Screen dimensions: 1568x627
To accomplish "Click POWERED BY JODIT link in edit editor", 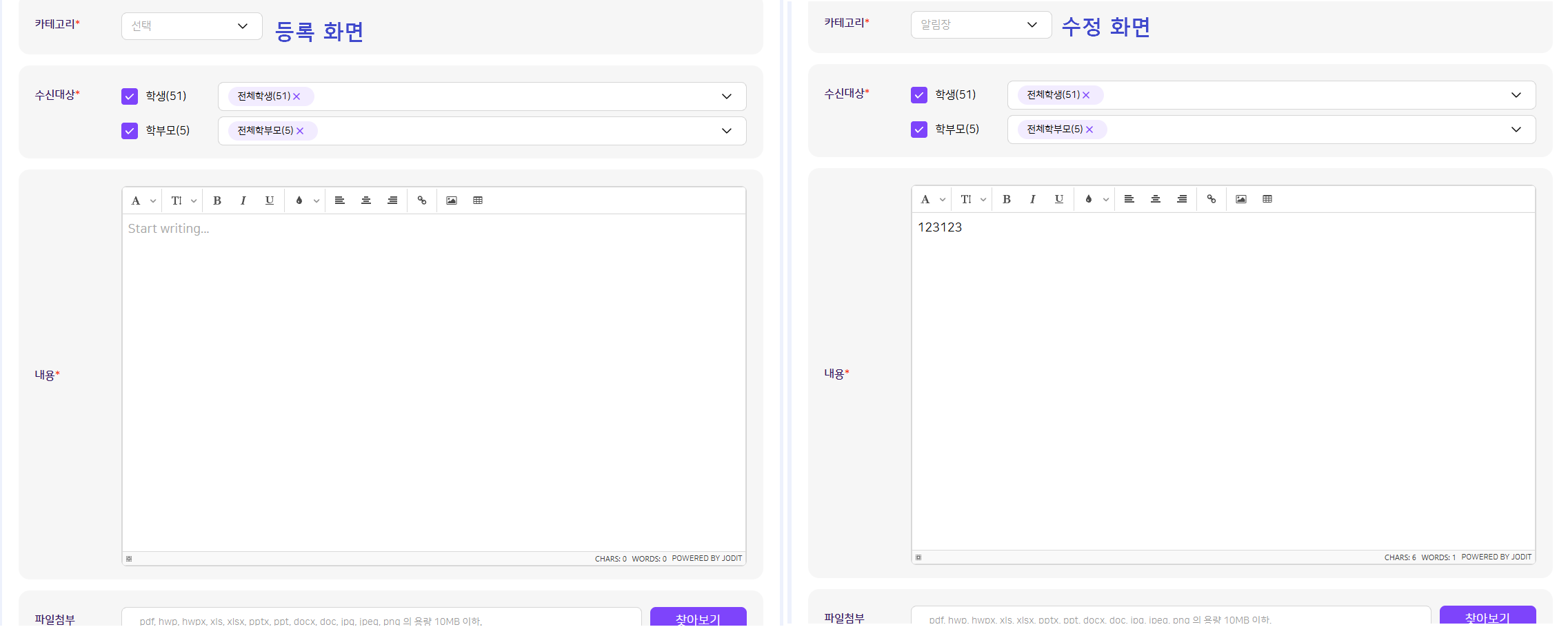I will click(1496, 557).
